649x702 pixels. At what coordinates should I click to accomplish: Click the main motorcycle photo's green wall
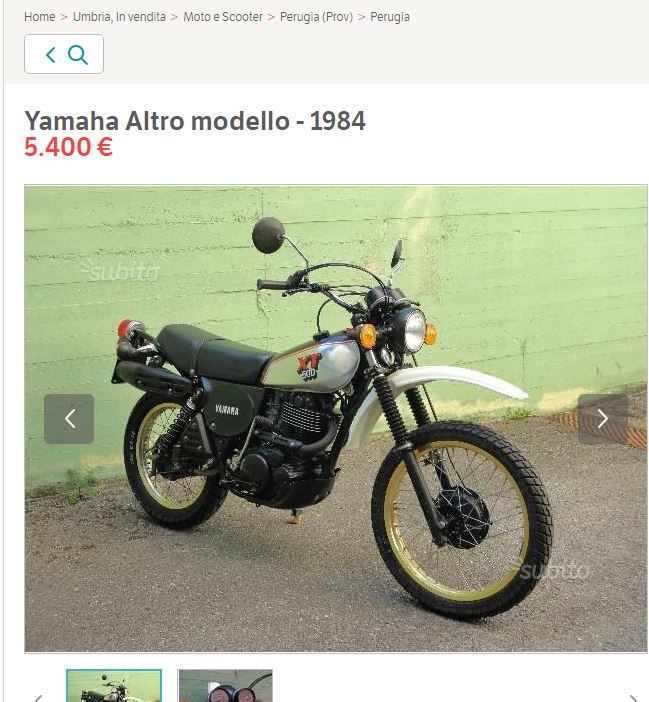coord(515,269)
